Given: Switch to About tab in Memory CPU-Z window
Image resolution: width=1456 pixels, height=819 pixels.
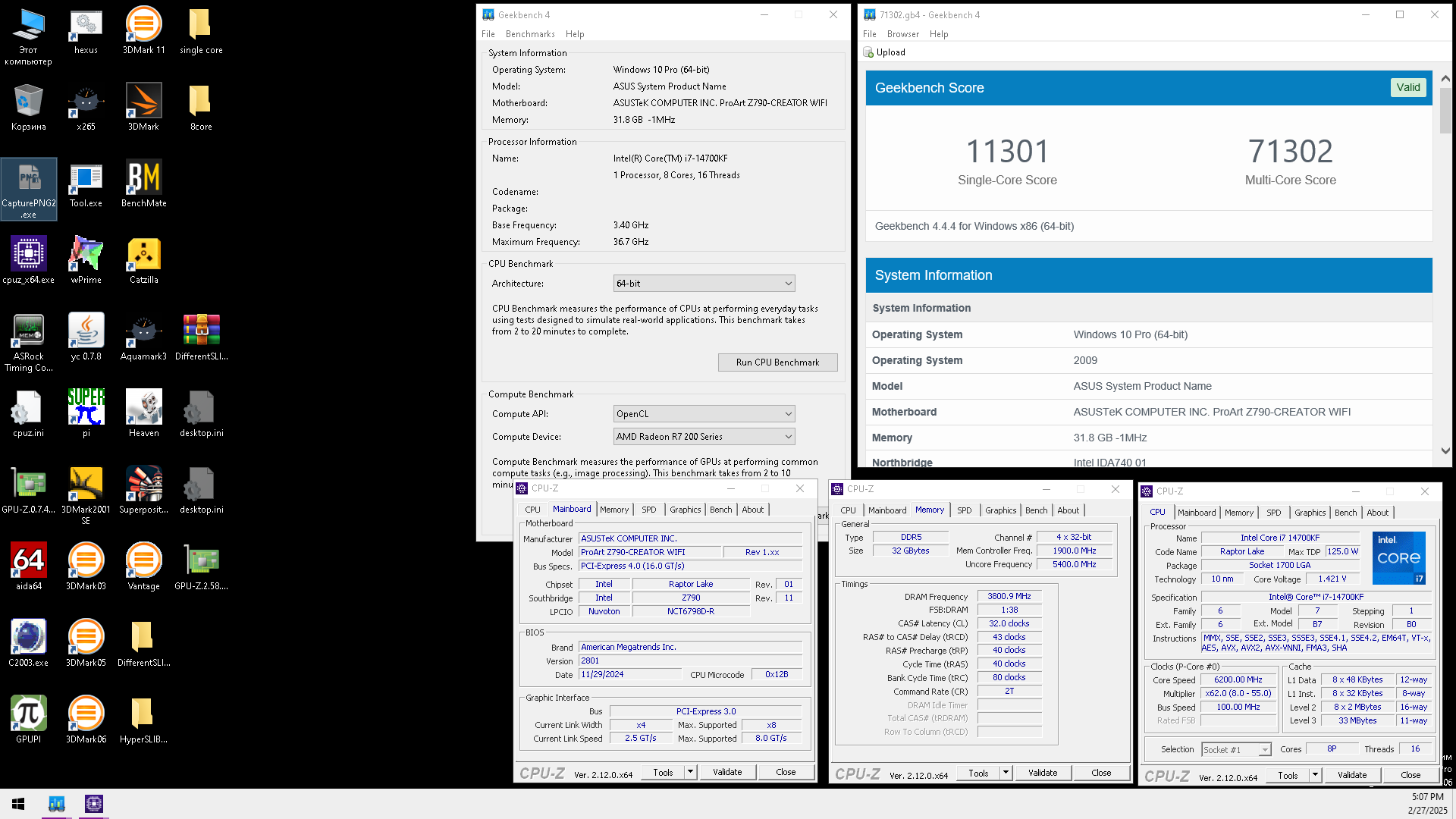Looking at the screenshot, I should 1068,510.
